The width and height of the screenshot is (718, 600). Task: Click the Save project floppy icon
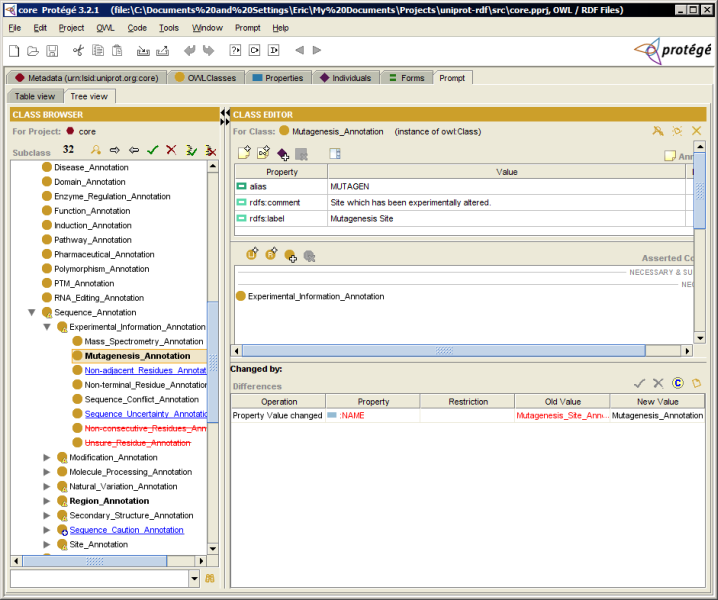[x=52, y=50]
